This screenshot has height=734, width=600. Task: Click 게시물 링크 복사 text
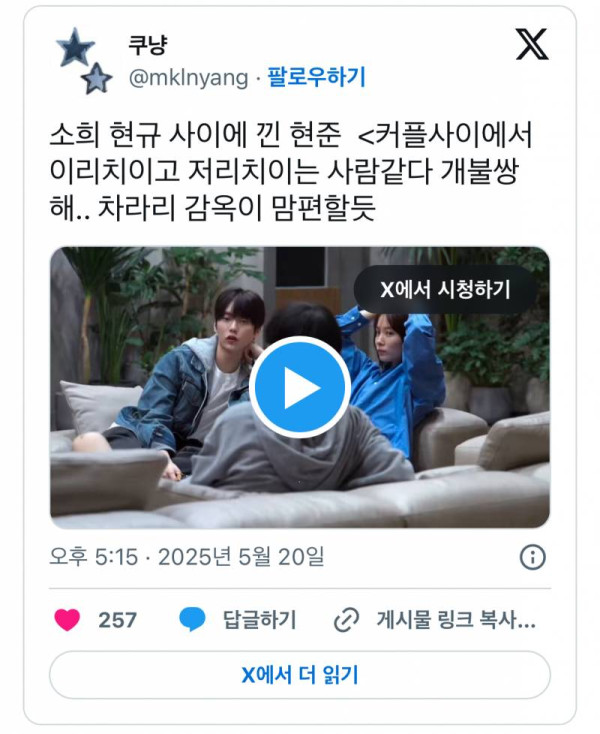[x=456, y=620]
